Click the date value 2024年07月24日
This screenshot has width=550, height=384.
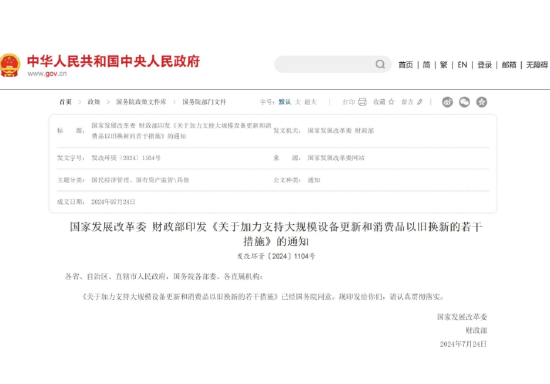[x=113, y=202]
